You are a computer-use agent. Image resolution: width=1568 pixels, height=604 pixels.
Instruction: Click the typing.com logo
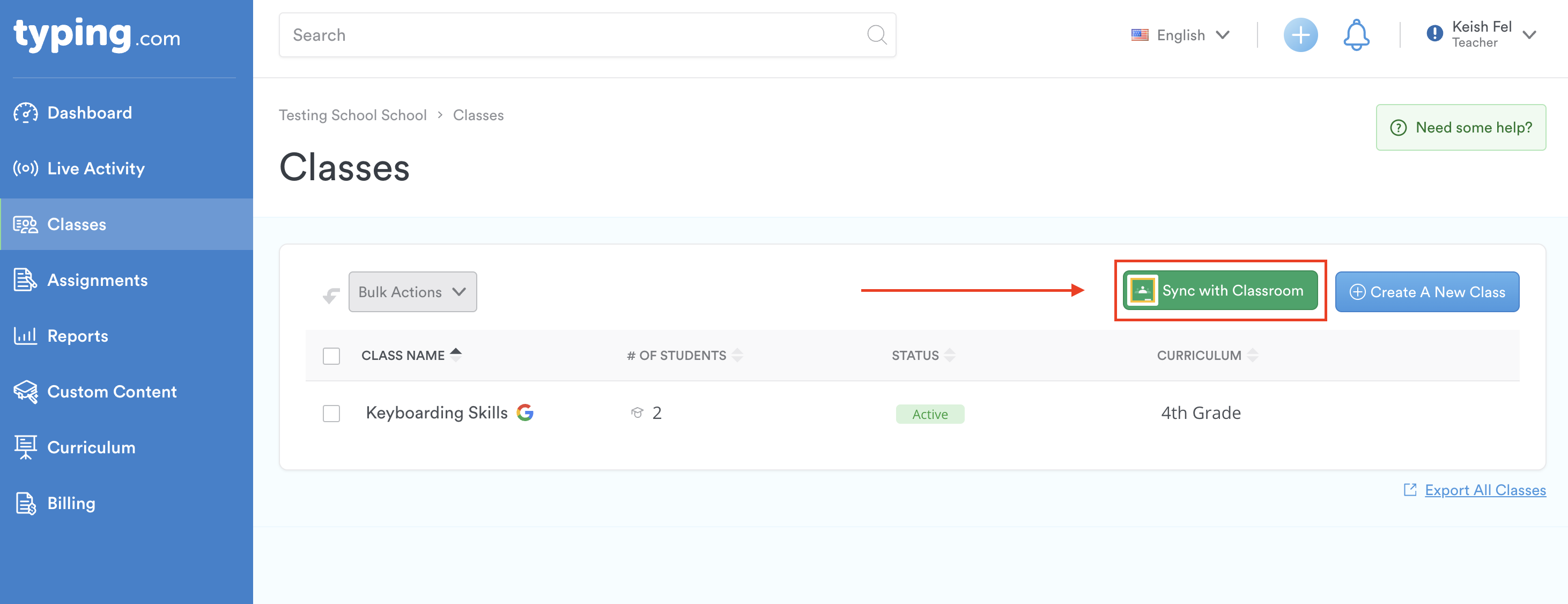98,35
